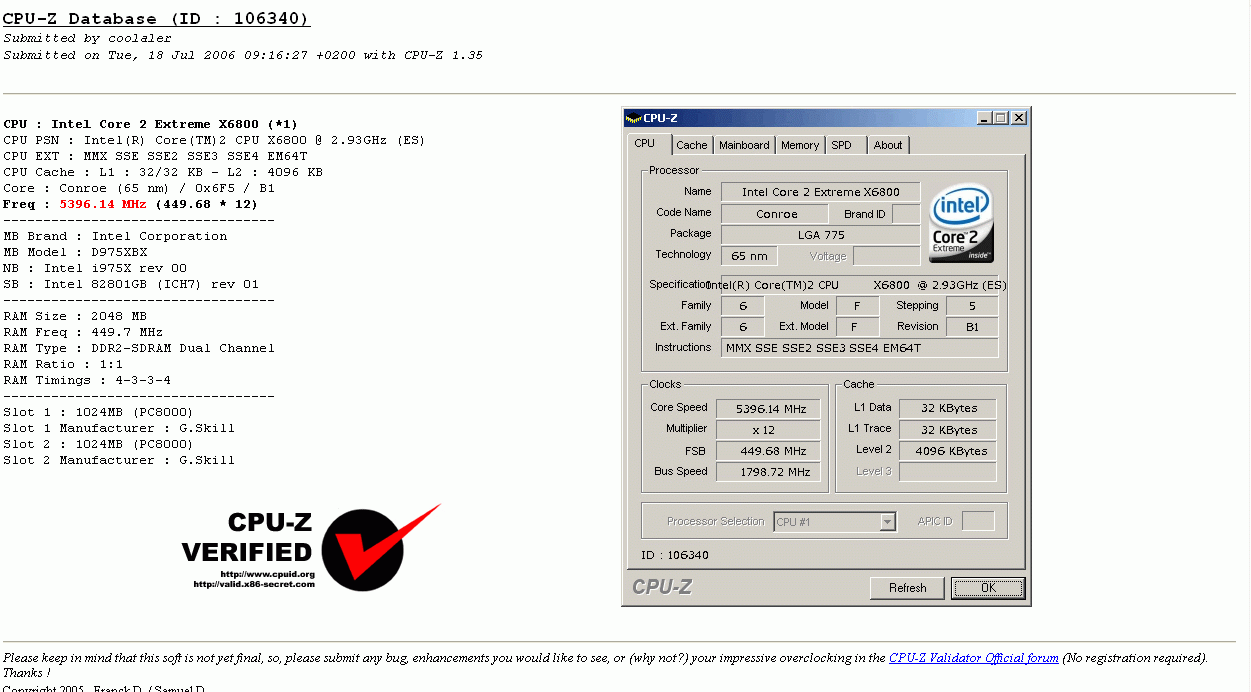Click the 'RAM Timings : 4-3-3-4' line
1251x692 pixels.
pyautogui.click(x=87, y=380)
